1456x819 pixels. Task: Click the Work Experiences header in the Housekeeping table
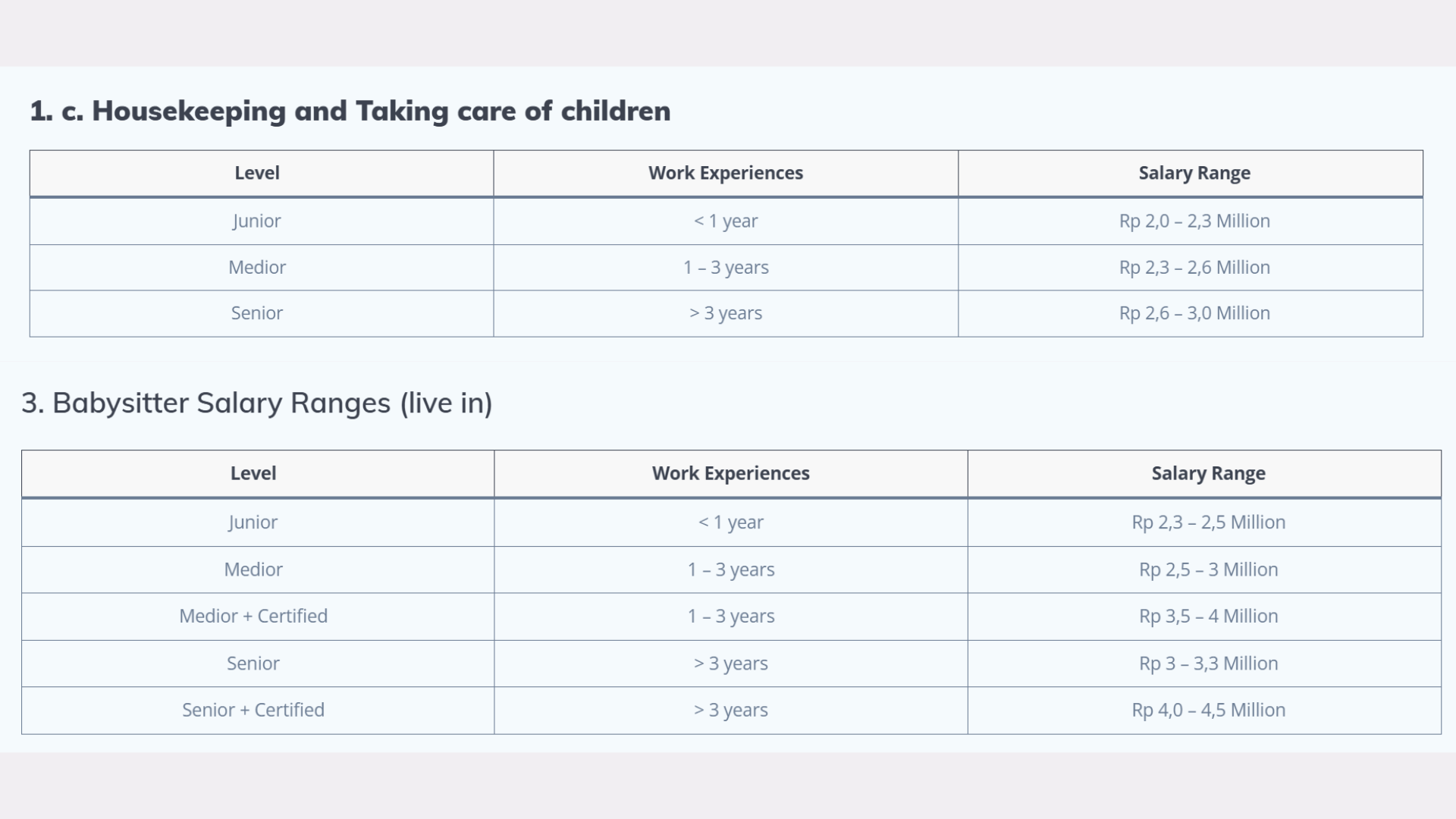click(726, 173)
